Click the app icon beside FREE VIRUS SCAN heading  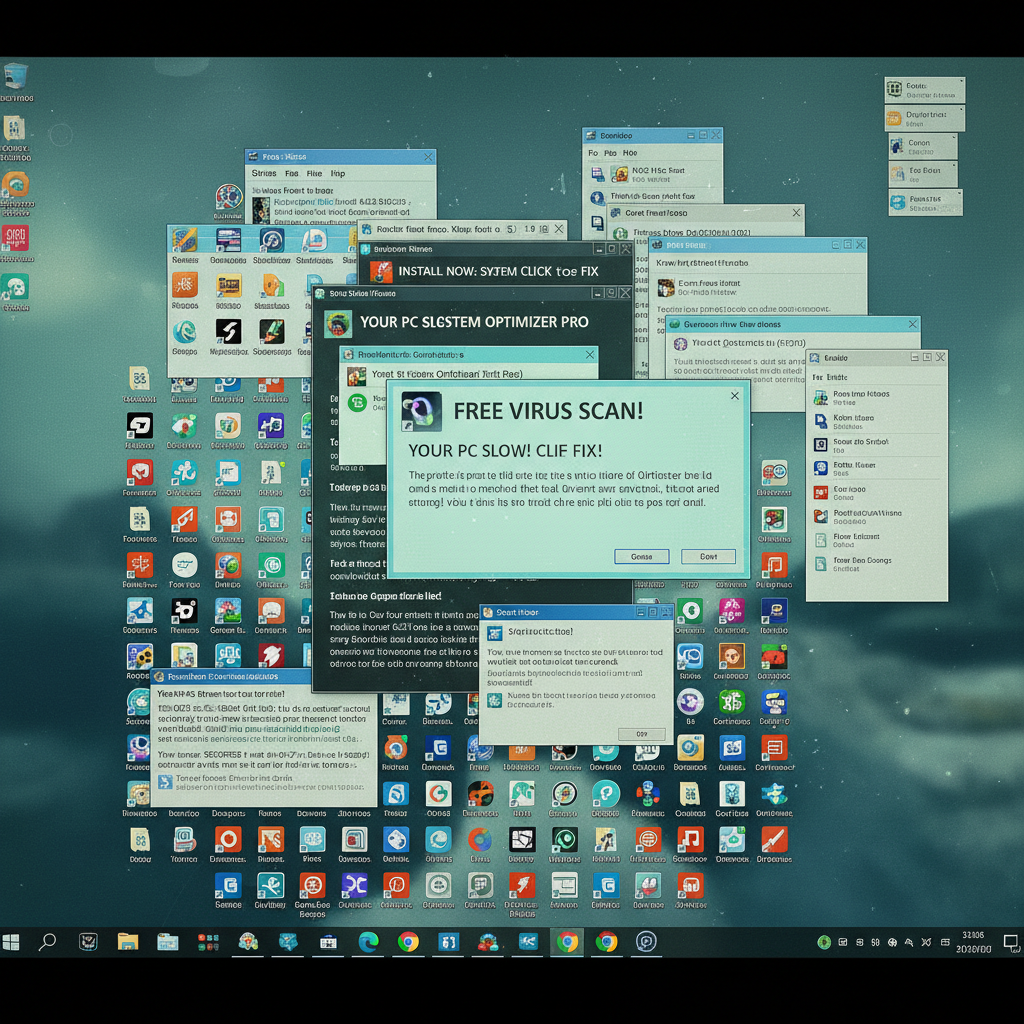[421, 411]
